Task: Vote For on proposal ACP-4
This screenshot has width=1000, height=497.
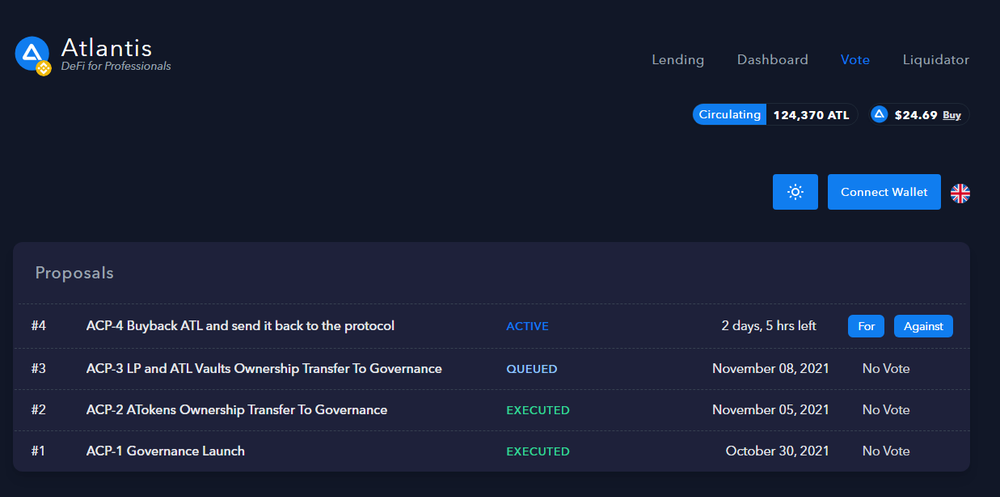Action: (866, 326)
